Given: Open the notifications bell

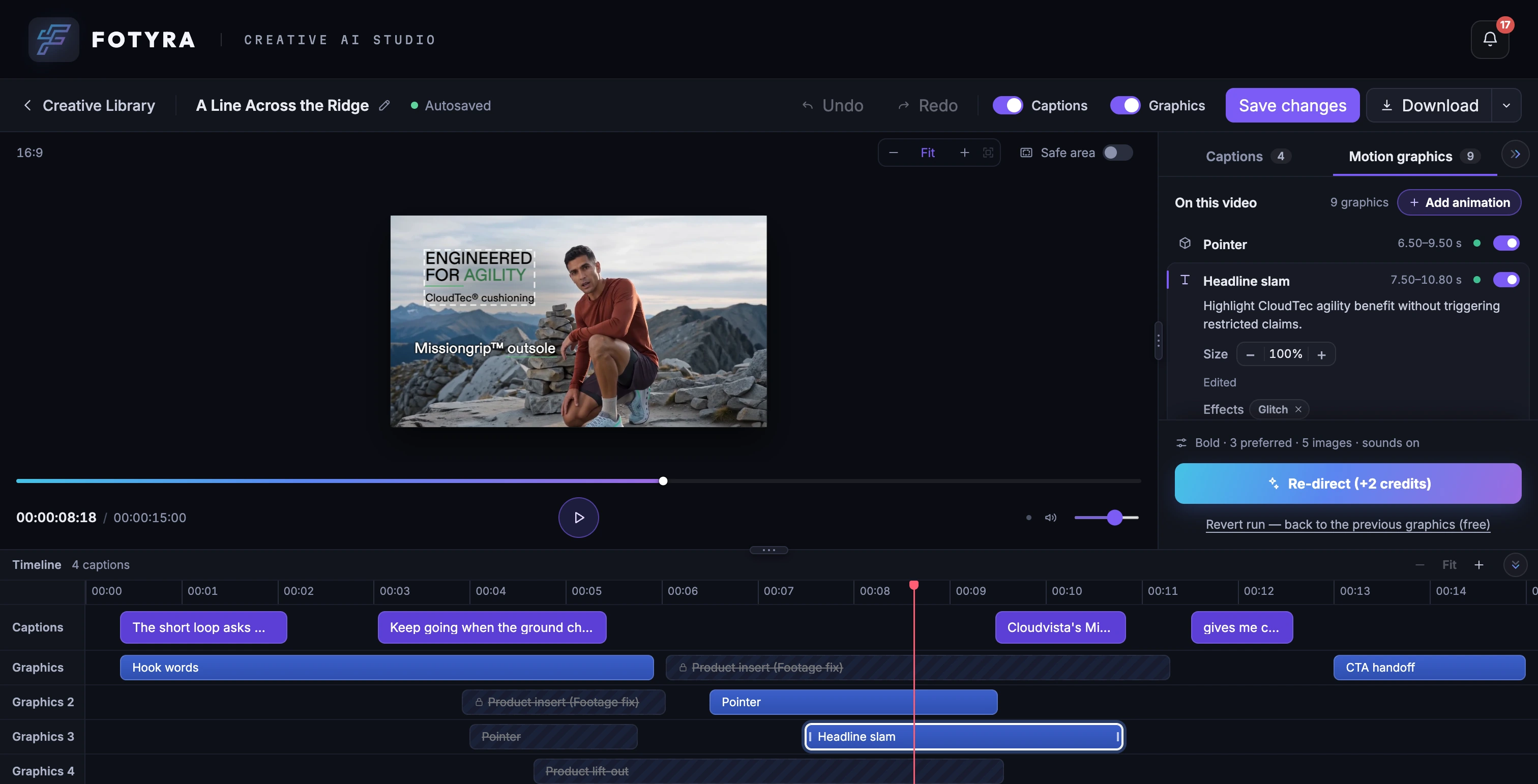Looking at the screenshot, I should 1490,39.
